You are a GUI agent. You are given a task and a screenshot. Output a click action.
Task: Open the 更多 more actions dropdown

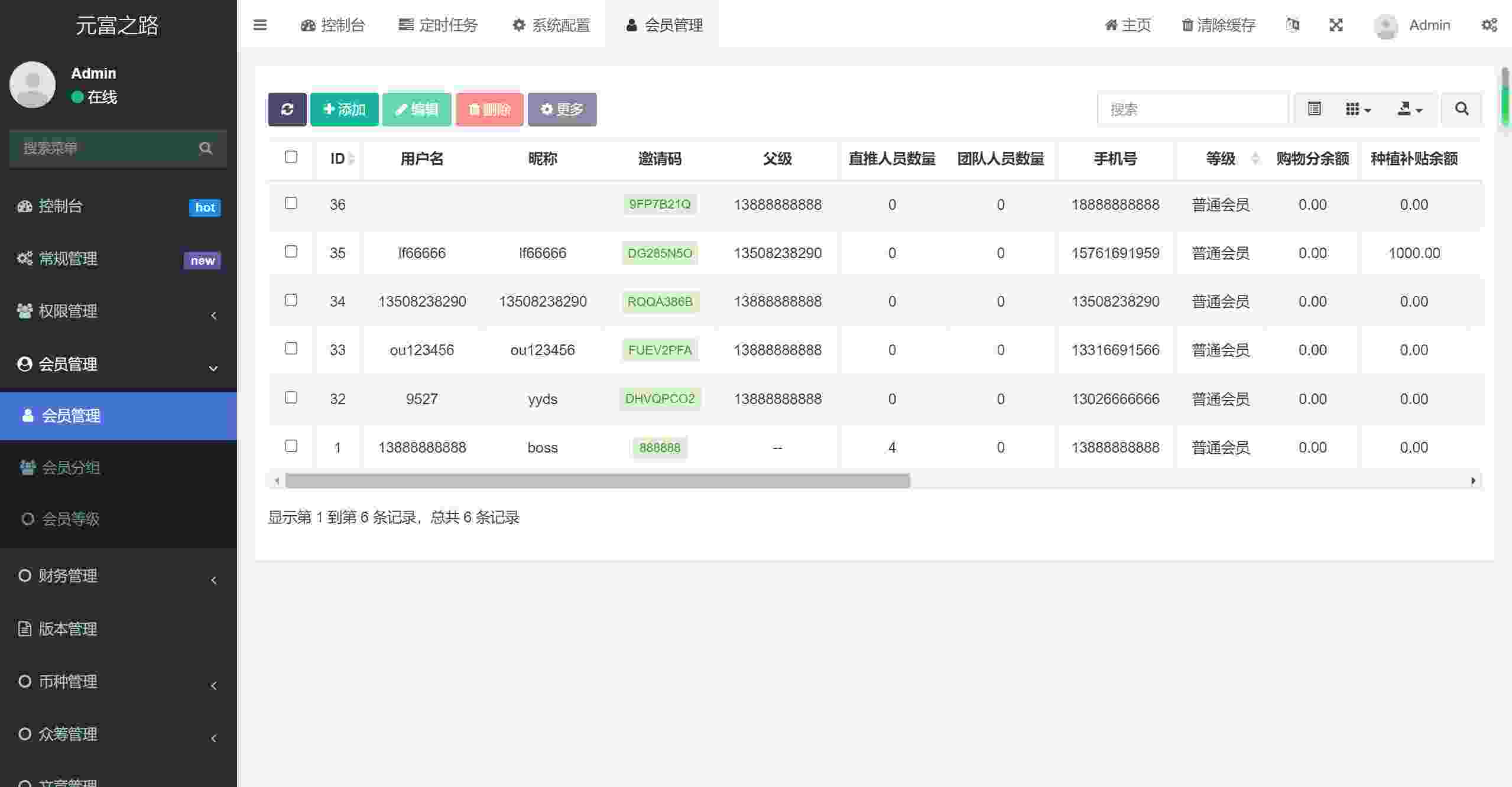(x=562, y=109)
